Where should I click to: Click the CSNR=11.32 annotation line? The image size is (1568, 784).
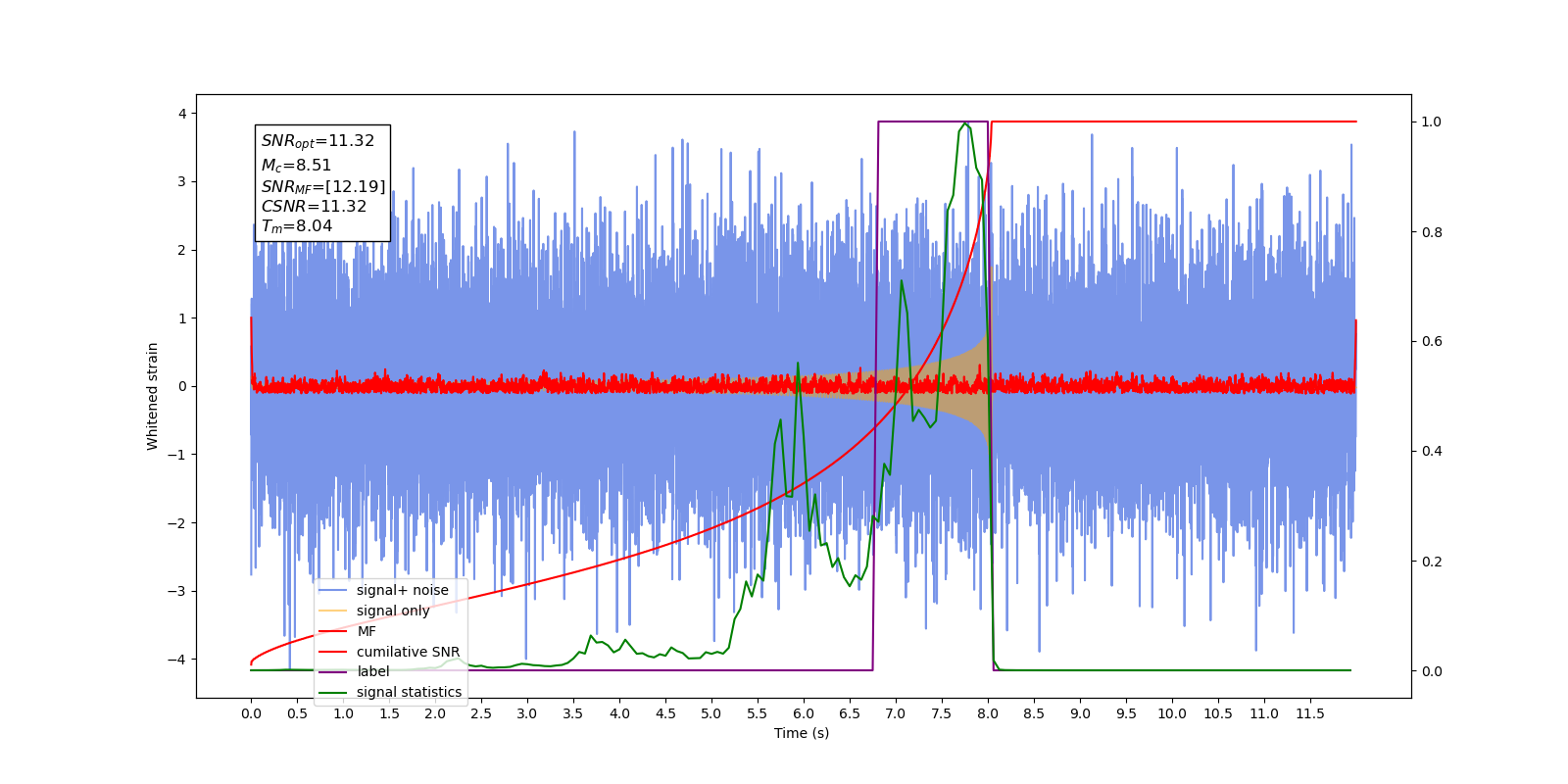point(314,206)
